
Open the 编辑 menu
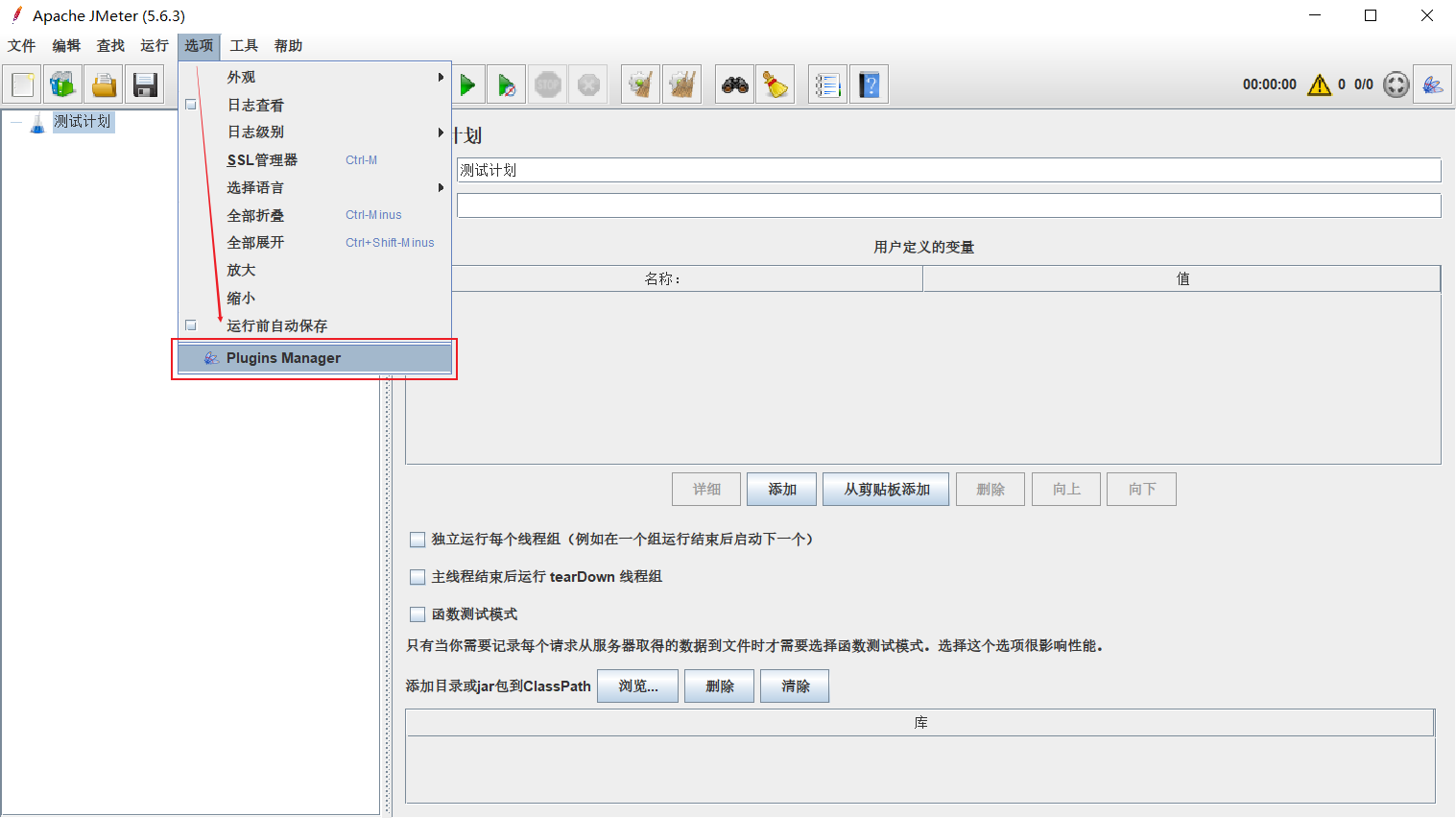66,46
